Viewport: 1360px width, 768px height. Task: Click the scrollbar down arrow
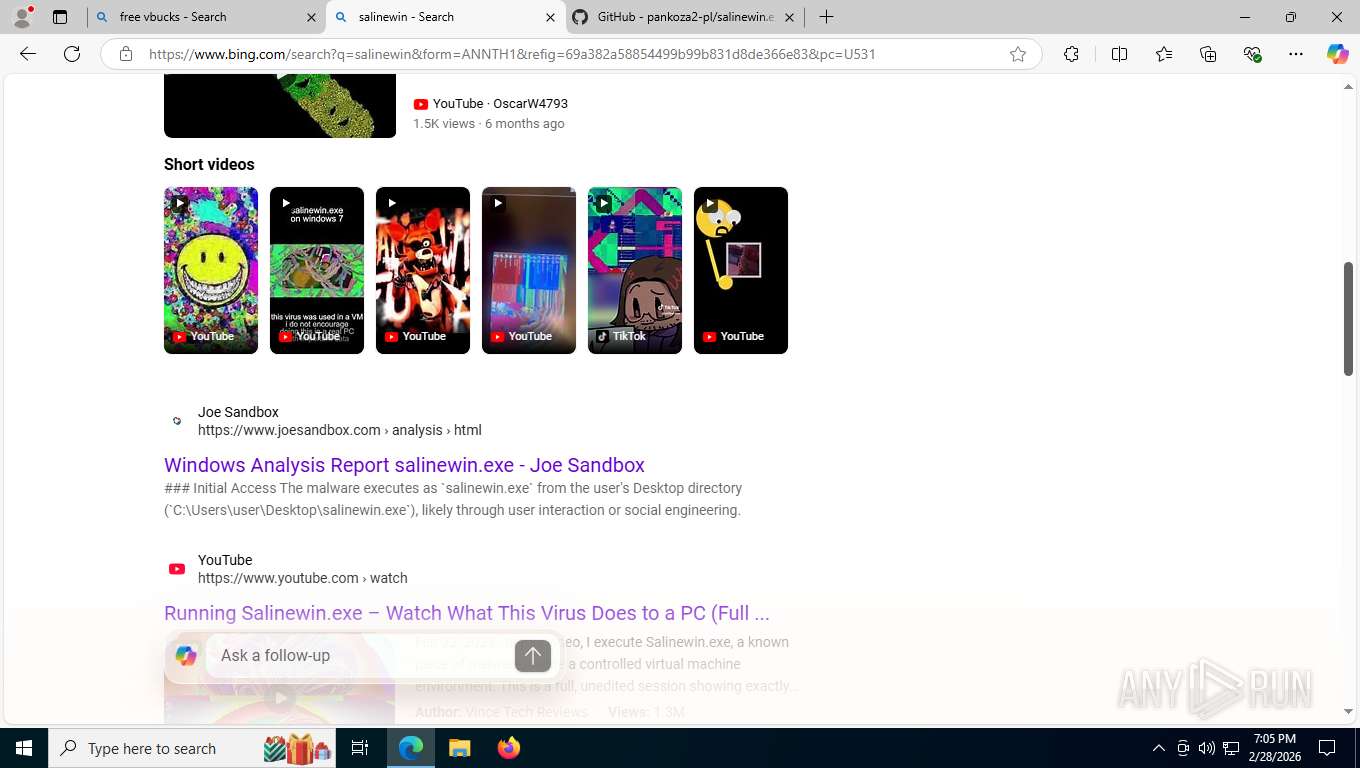[x=1348, y=712]
